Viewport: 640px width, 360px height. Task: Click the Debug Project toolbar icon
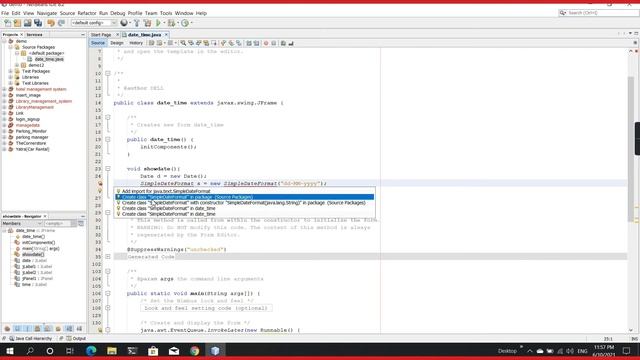pyautogui.click(x=171, y=23)
